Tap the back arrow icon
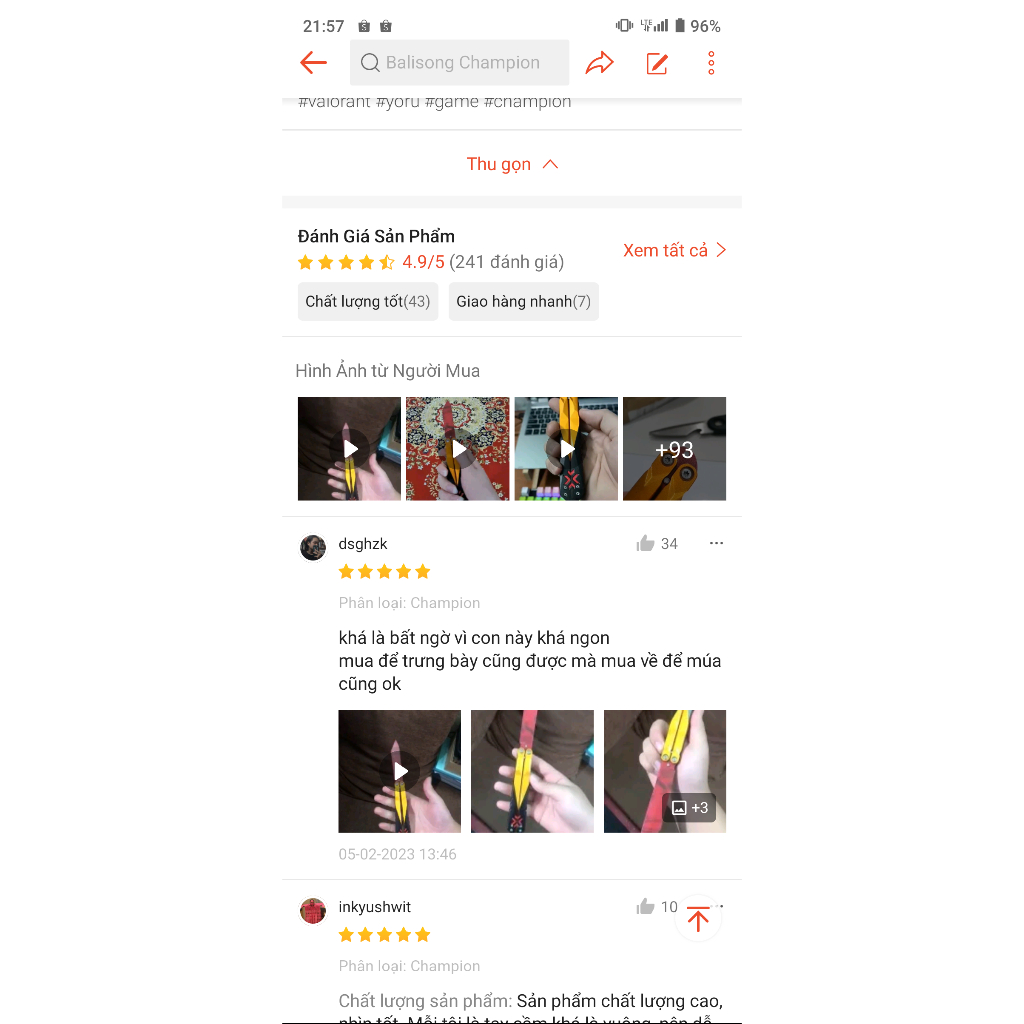 click(x=313, y=63)
